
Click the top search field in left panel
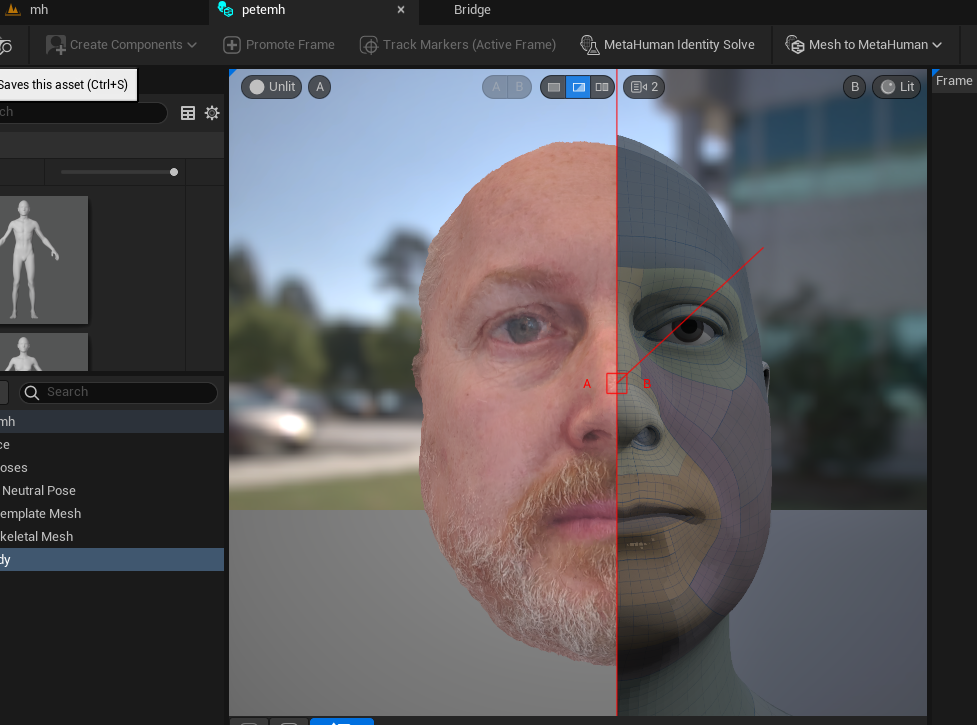point(82,112)
